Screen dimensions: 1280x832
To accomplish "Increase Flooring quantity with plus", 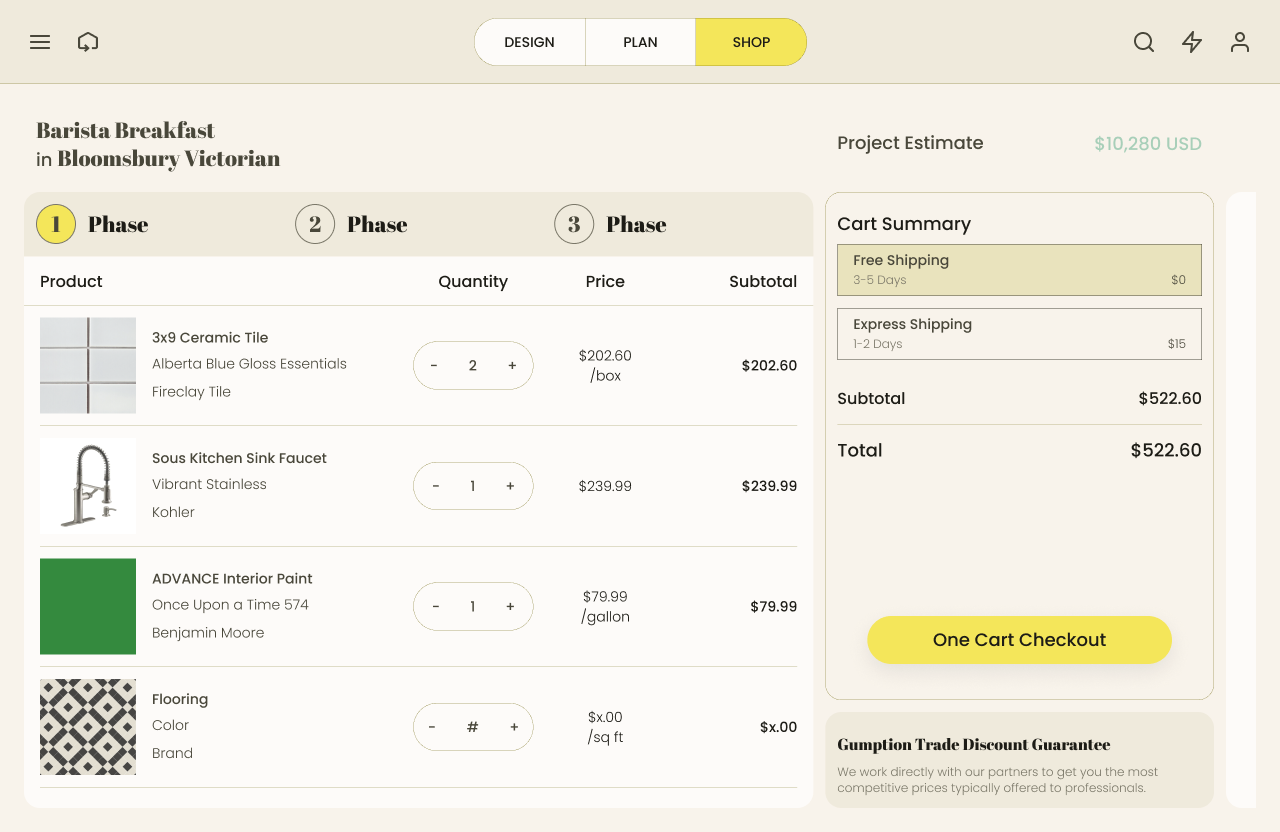I will pos(514,727).
